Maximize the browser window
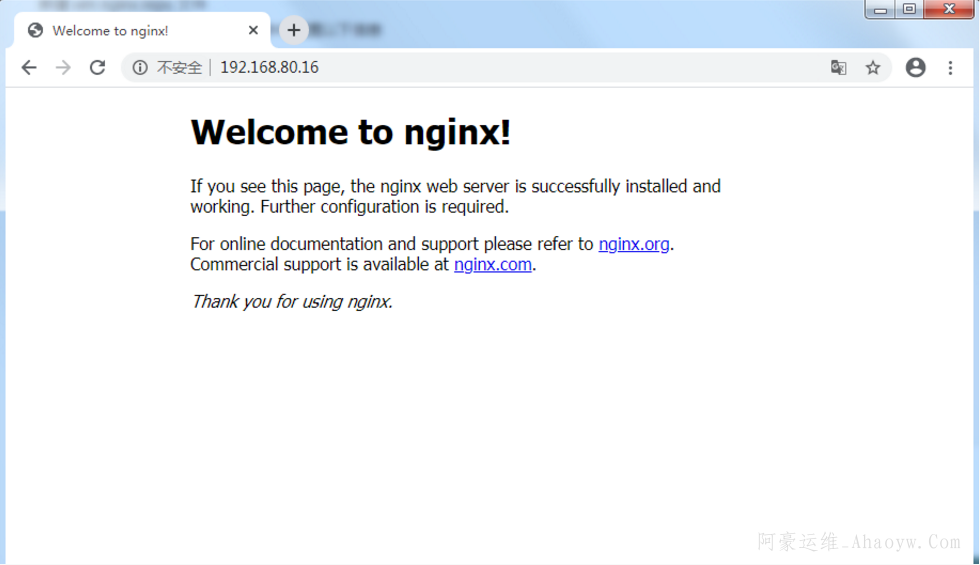The image size is (980, 565). click(x=909, y=10)
